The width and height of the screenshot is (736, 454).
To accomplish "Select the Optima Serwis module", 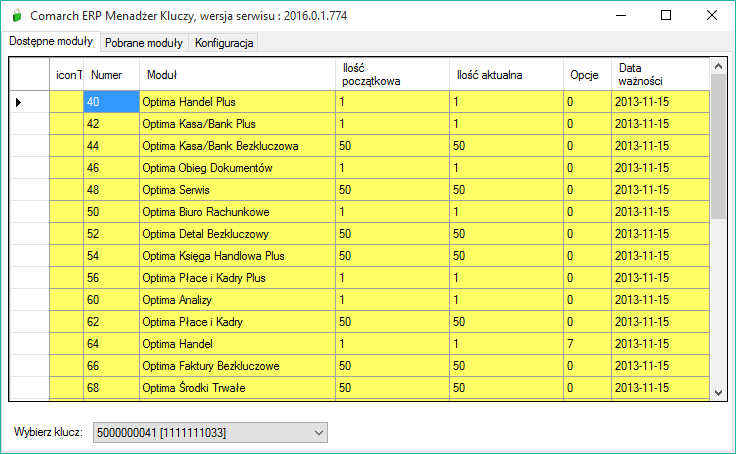I will pos(238,190).
